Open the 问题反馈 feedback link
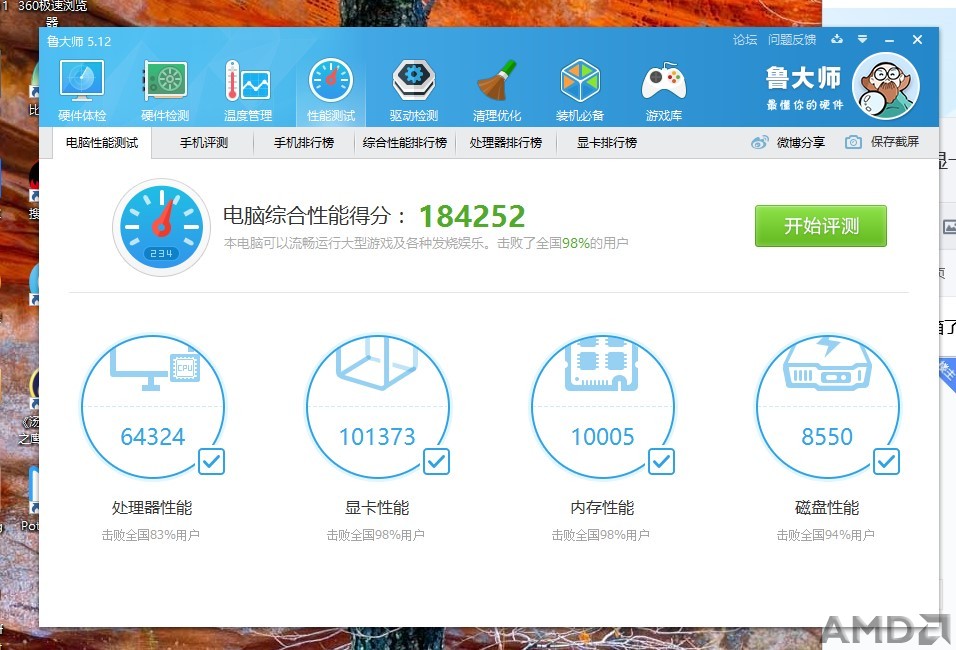The width and height of the screenshot is (956, 650). coord(792,40)
